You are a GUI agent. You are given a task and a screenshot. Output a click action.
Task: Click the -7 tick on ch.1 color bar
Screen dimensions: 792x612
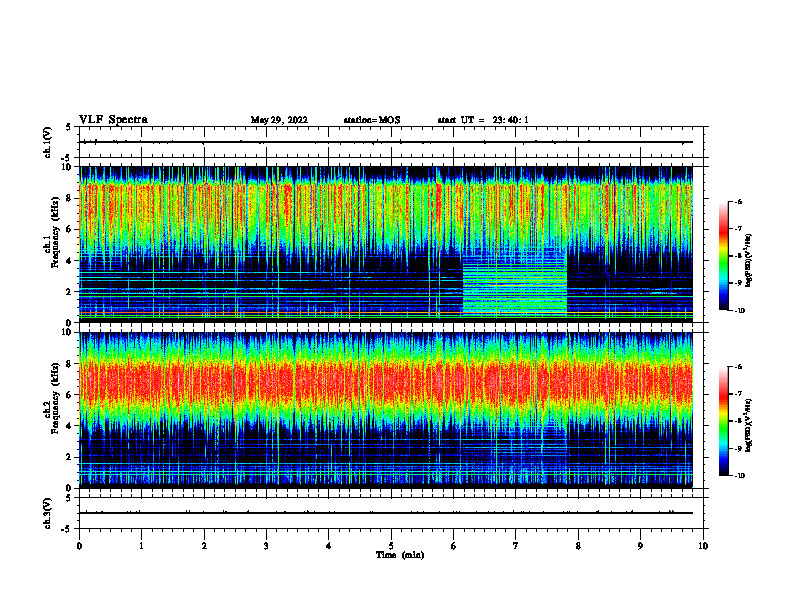point(739,229)
